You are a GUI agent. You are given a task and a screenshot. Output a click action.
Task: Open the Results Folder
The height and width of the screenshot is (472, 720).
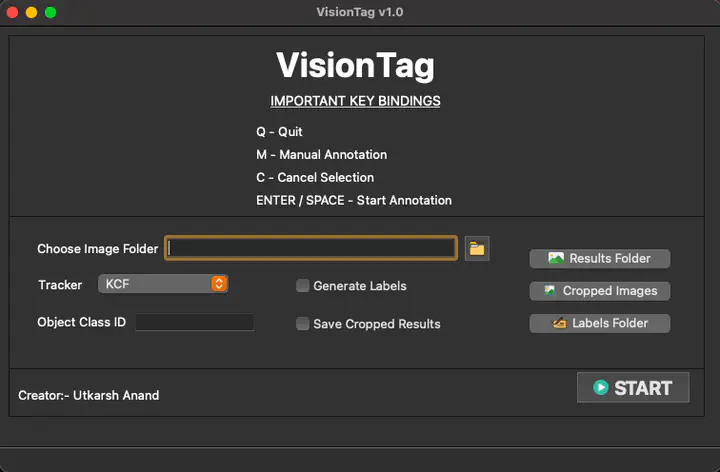(599, 258)
